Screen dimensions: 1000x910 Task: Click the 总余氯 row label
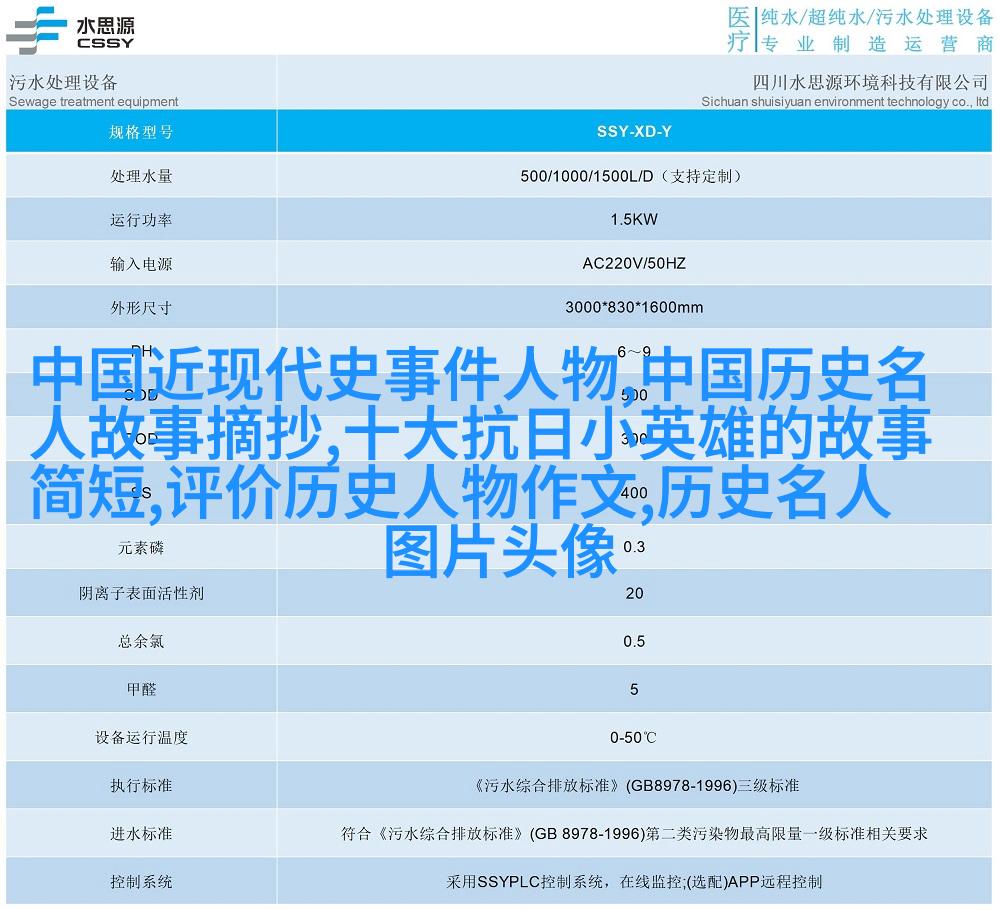141,642
